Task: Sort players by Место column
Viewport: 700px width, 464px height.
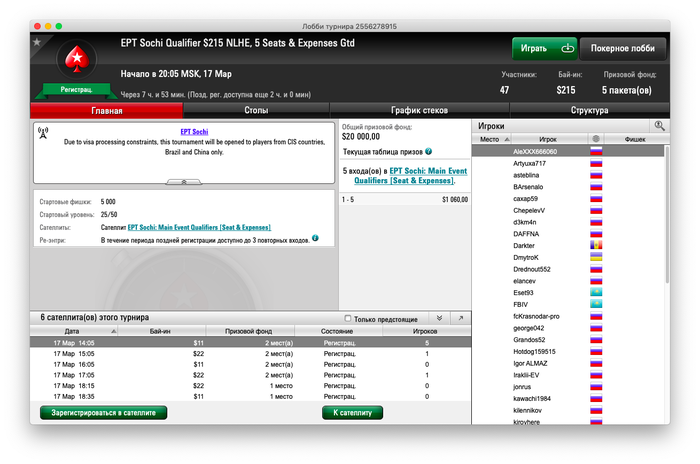Action: [x=492, y=139]
